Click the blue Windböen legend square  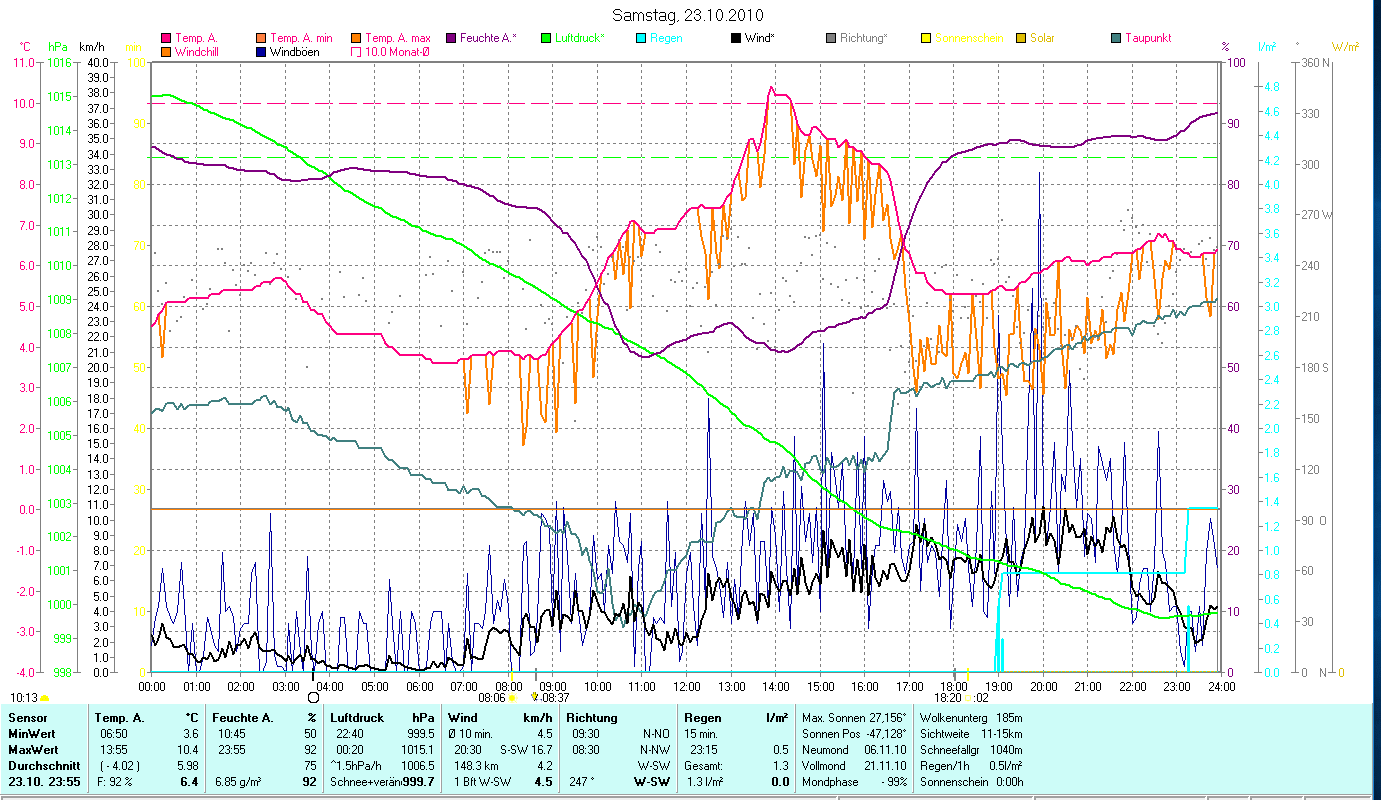262,51
